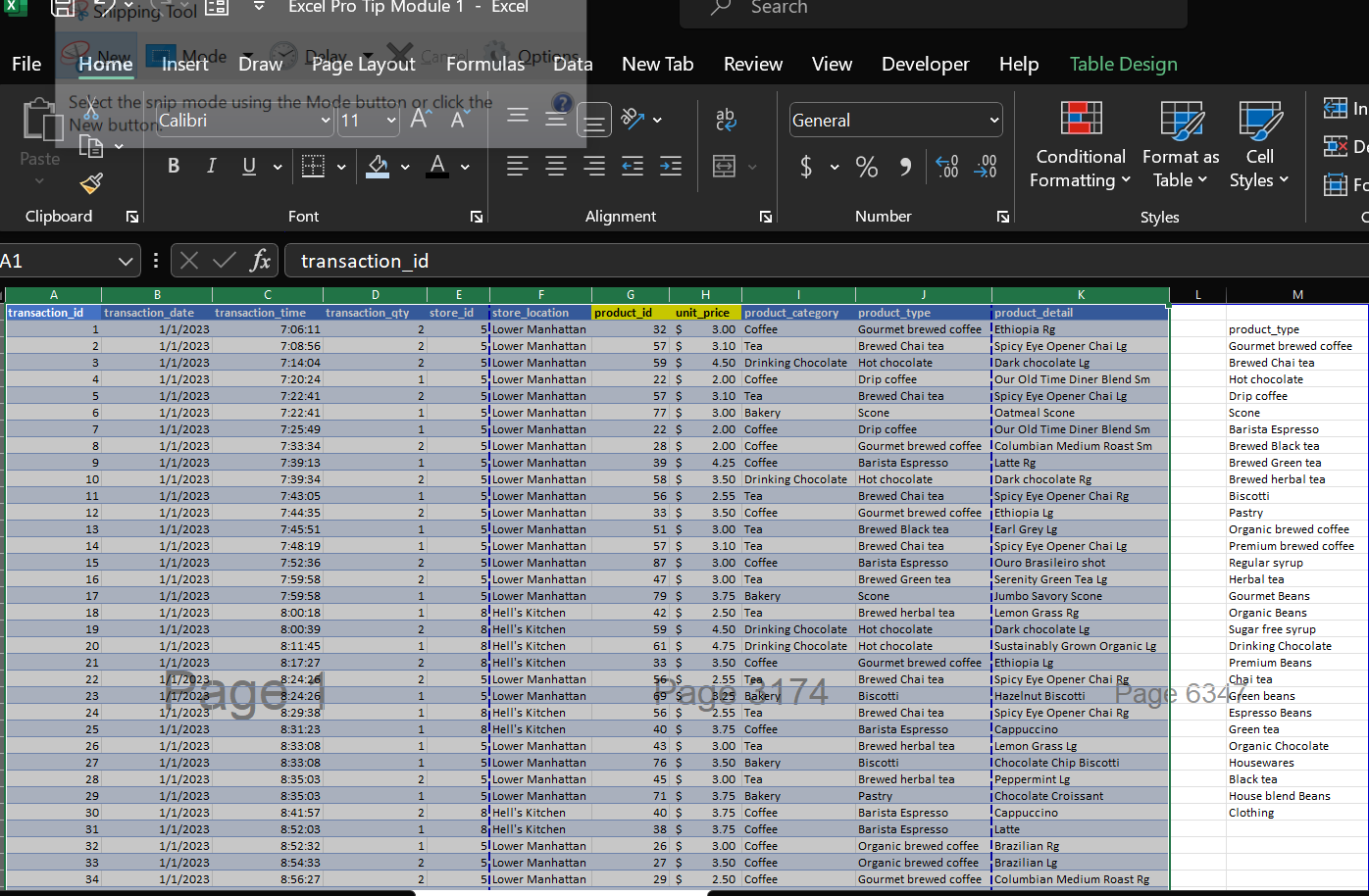Viewport: 1369px width, 896px height.
Task: Click the Copy icon
Action: [91, 147]
